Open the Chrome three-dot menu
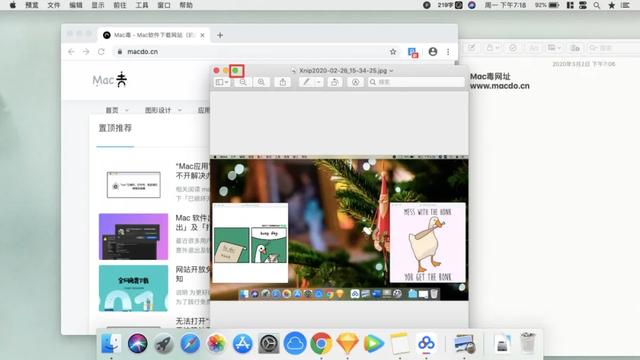This screenshot has height=360, width=640. [448, 52]
